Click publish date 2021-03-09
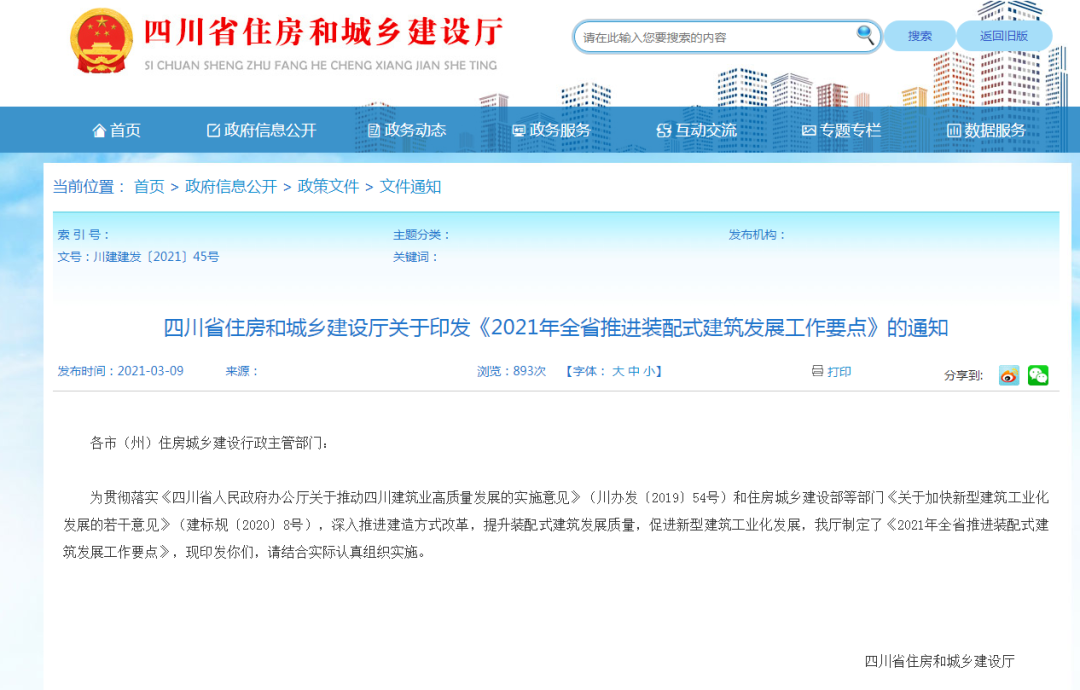 tap(150, 371)
